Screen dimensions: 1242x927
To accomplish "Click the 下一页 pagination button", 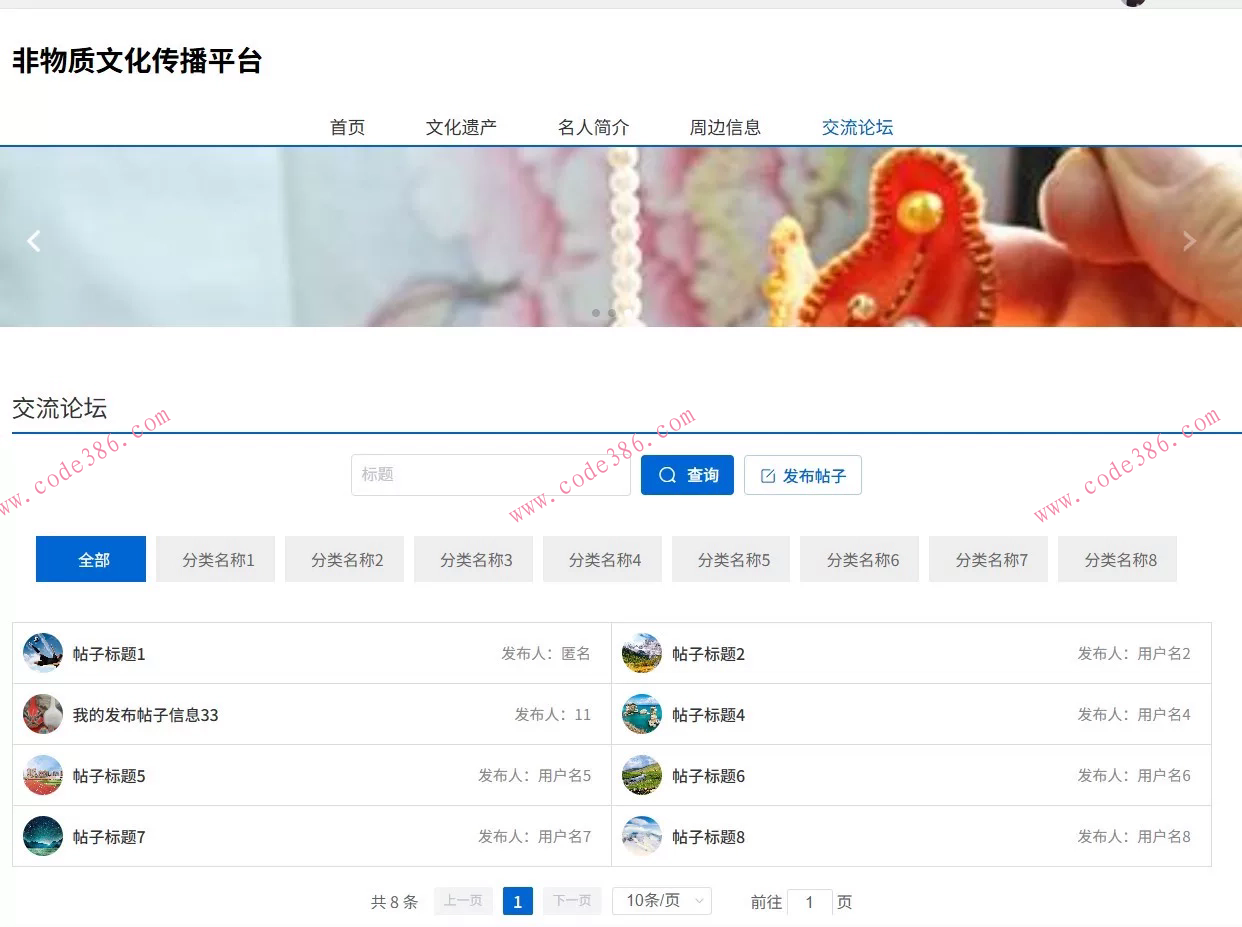I will (x=571, y=900).
